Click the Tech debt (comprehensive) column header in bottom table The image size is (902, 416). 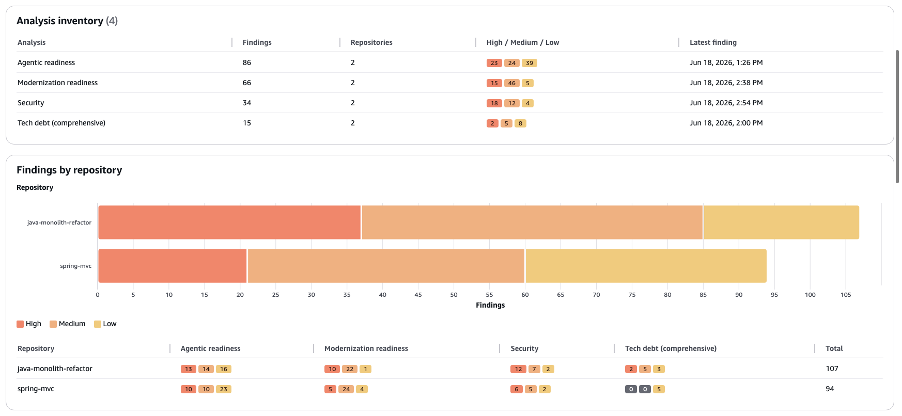pos(671,349)
